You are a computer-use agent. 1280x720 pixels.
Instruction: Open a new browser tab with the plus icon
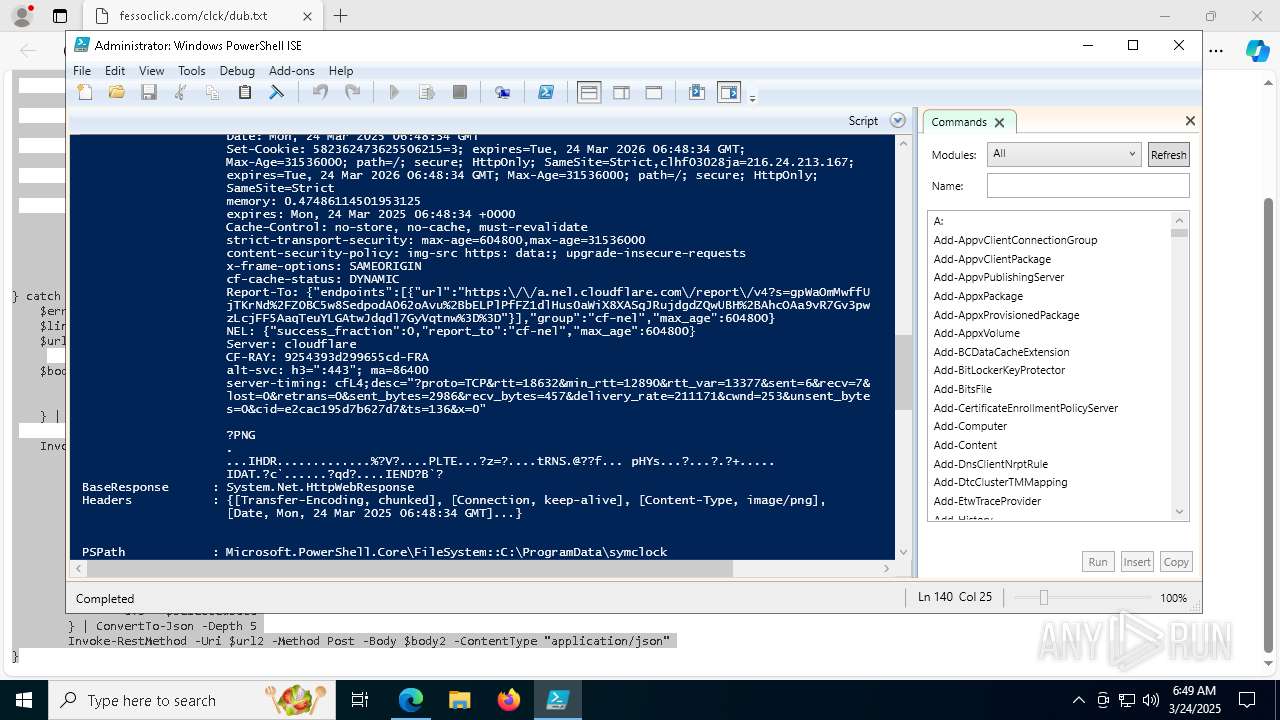click(340, 16)
